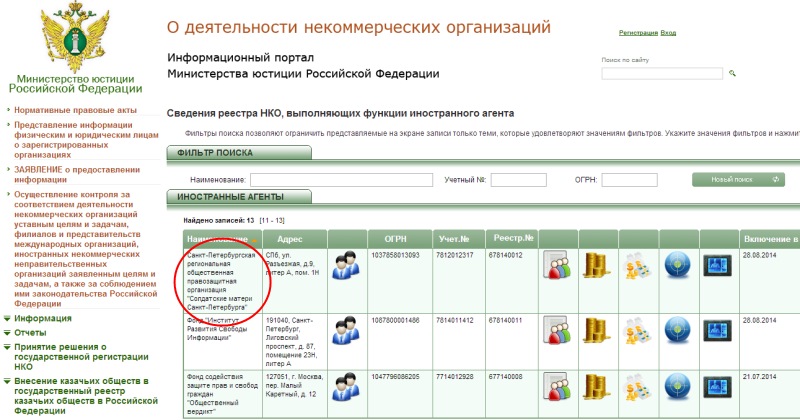
Task: Select organization name Солдатские матери Санкт-Петербурга
Action: (x=221, y=281)
